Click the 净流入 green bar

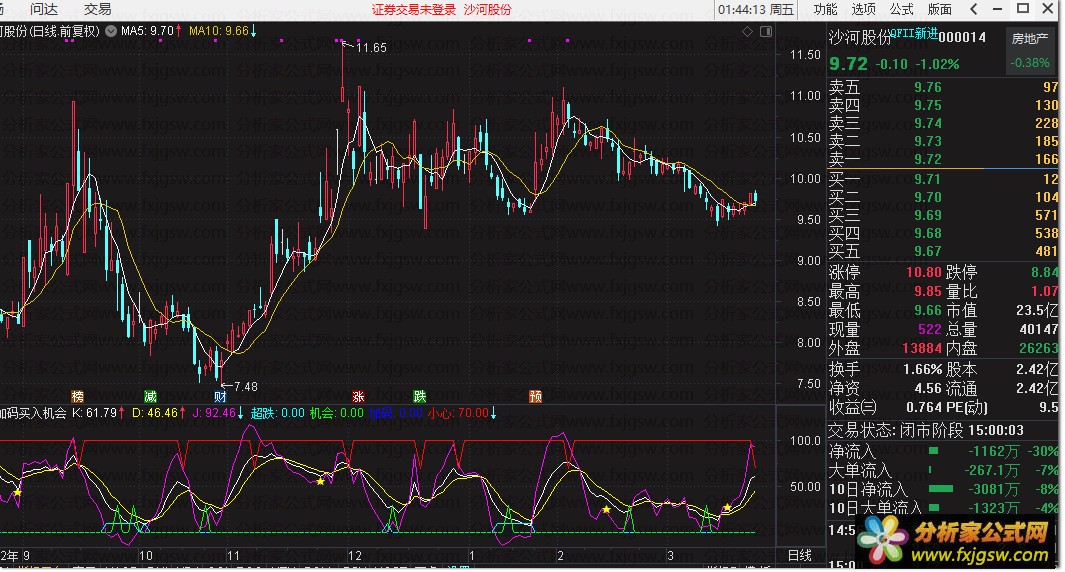[933, 451]
